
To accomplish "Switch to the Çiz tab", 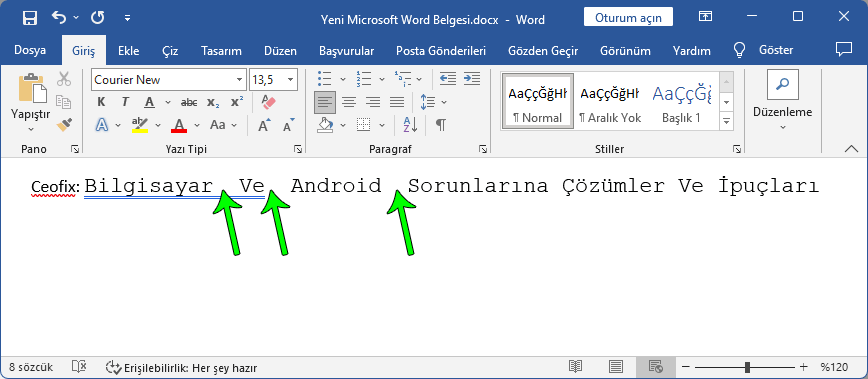I will pyautogui.click(x=170, y=51).
